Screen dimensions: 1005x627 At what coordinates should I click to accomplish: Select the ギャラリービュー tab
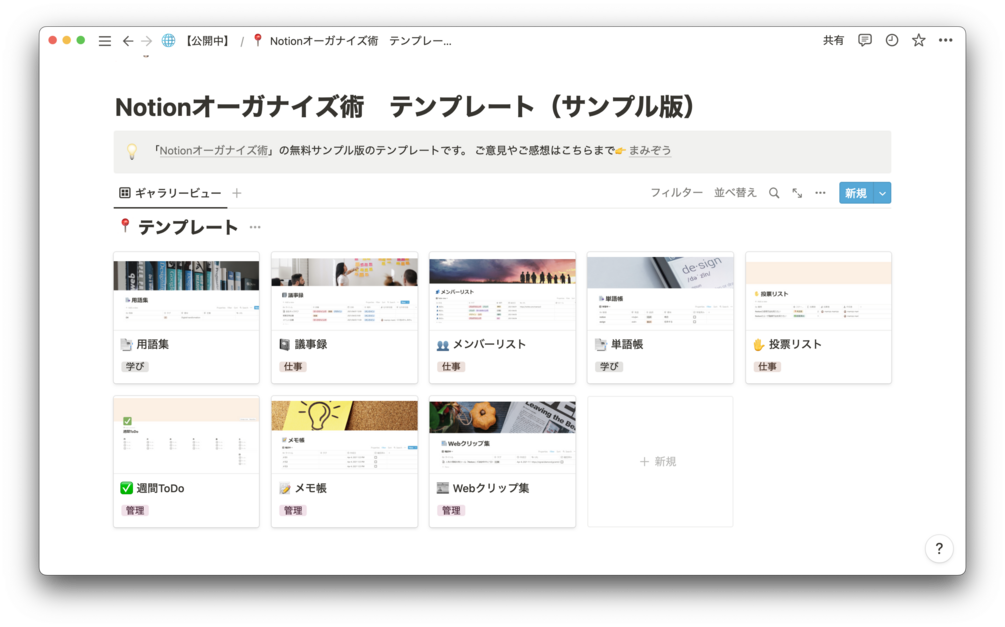point(170,193)
